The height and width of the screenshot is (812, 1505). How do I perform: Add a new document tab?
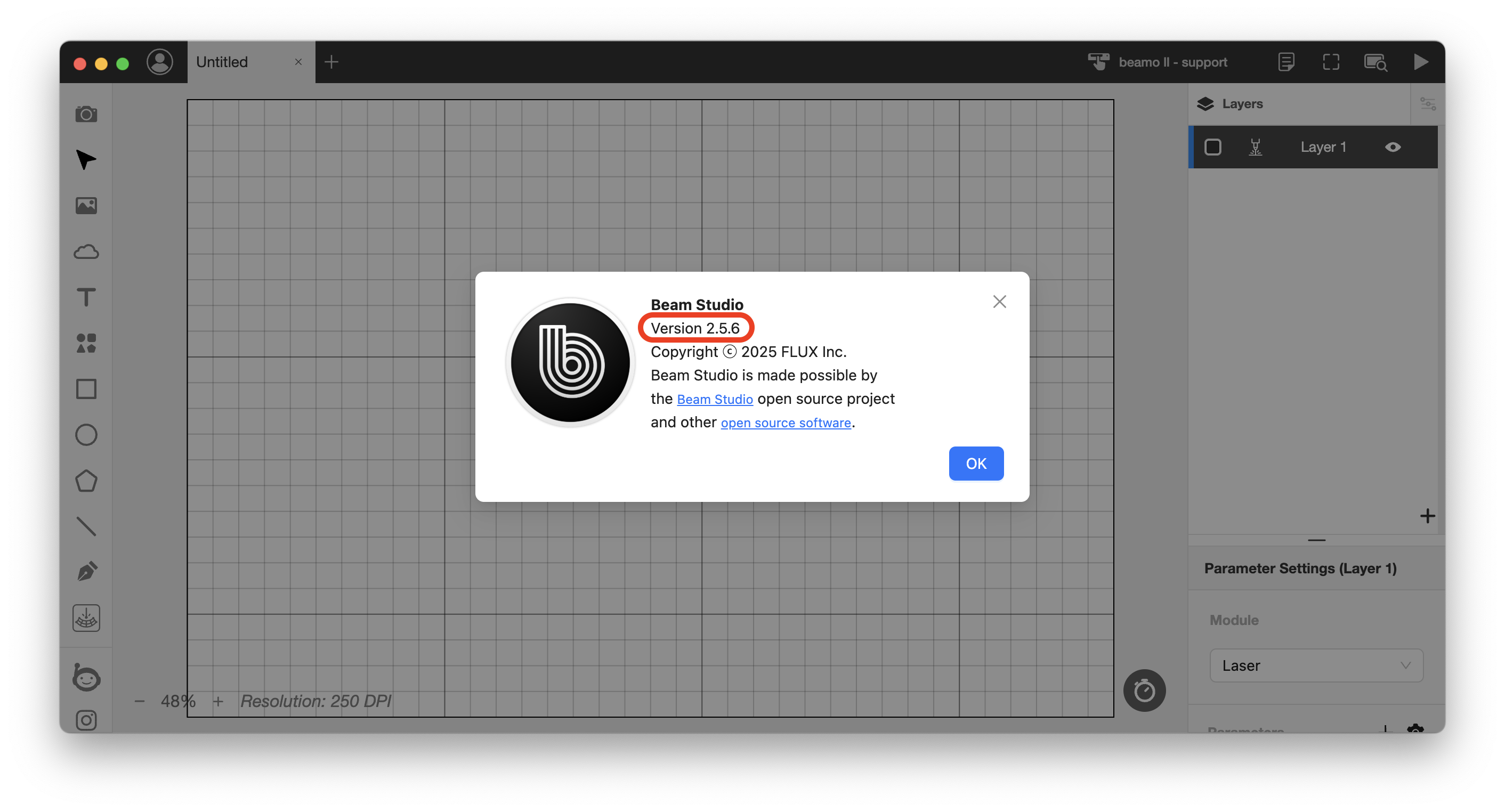[x=331, y=62]
